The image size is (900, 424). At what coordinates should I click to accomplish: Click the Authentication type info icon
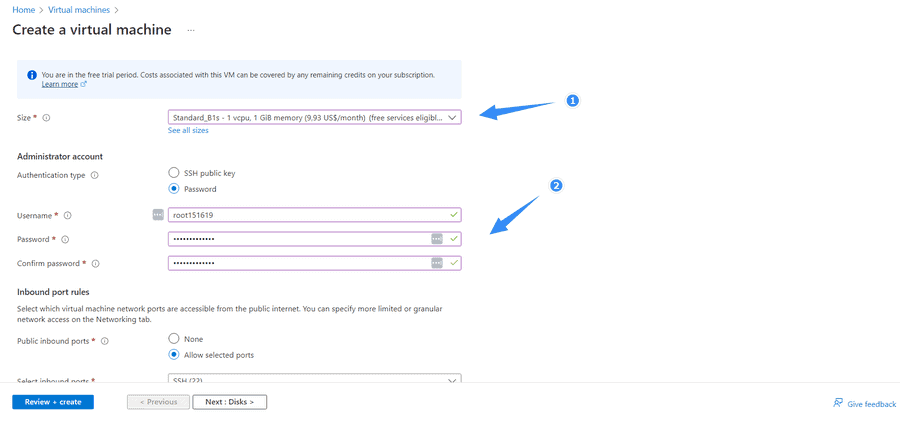pos(95,176)
